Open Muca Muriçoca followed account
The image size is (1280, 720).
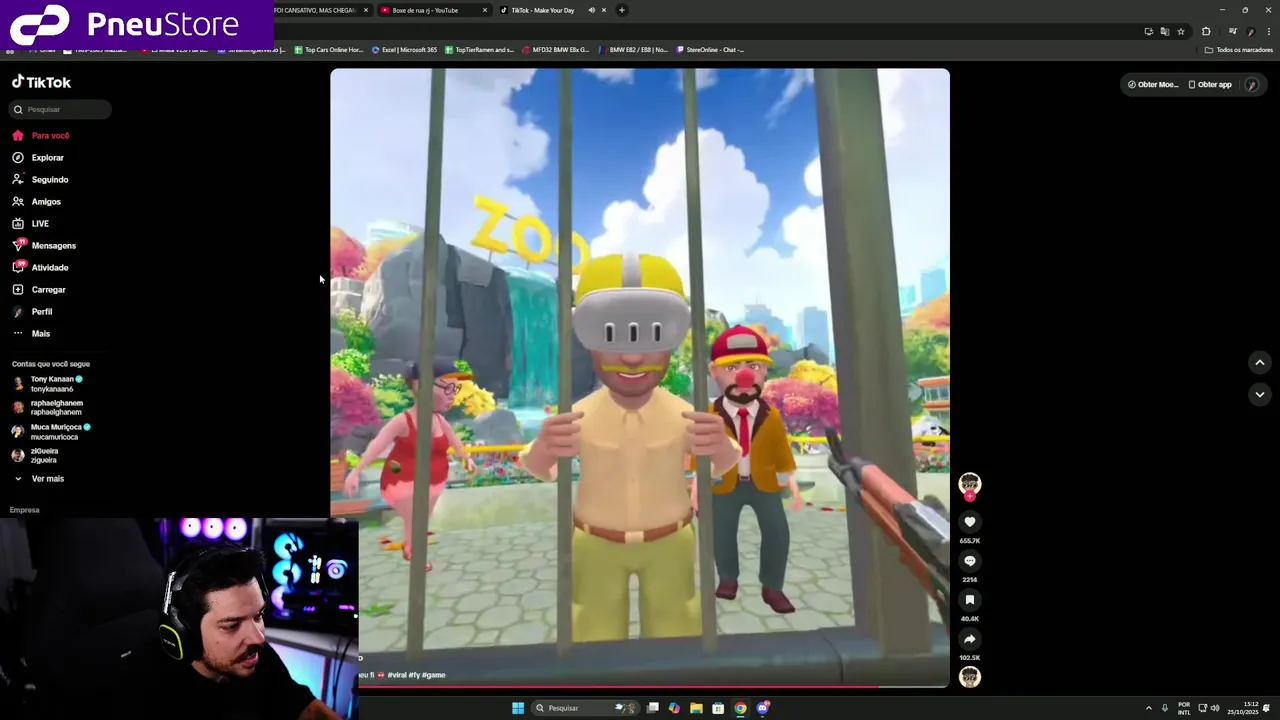tap(51, 431)
